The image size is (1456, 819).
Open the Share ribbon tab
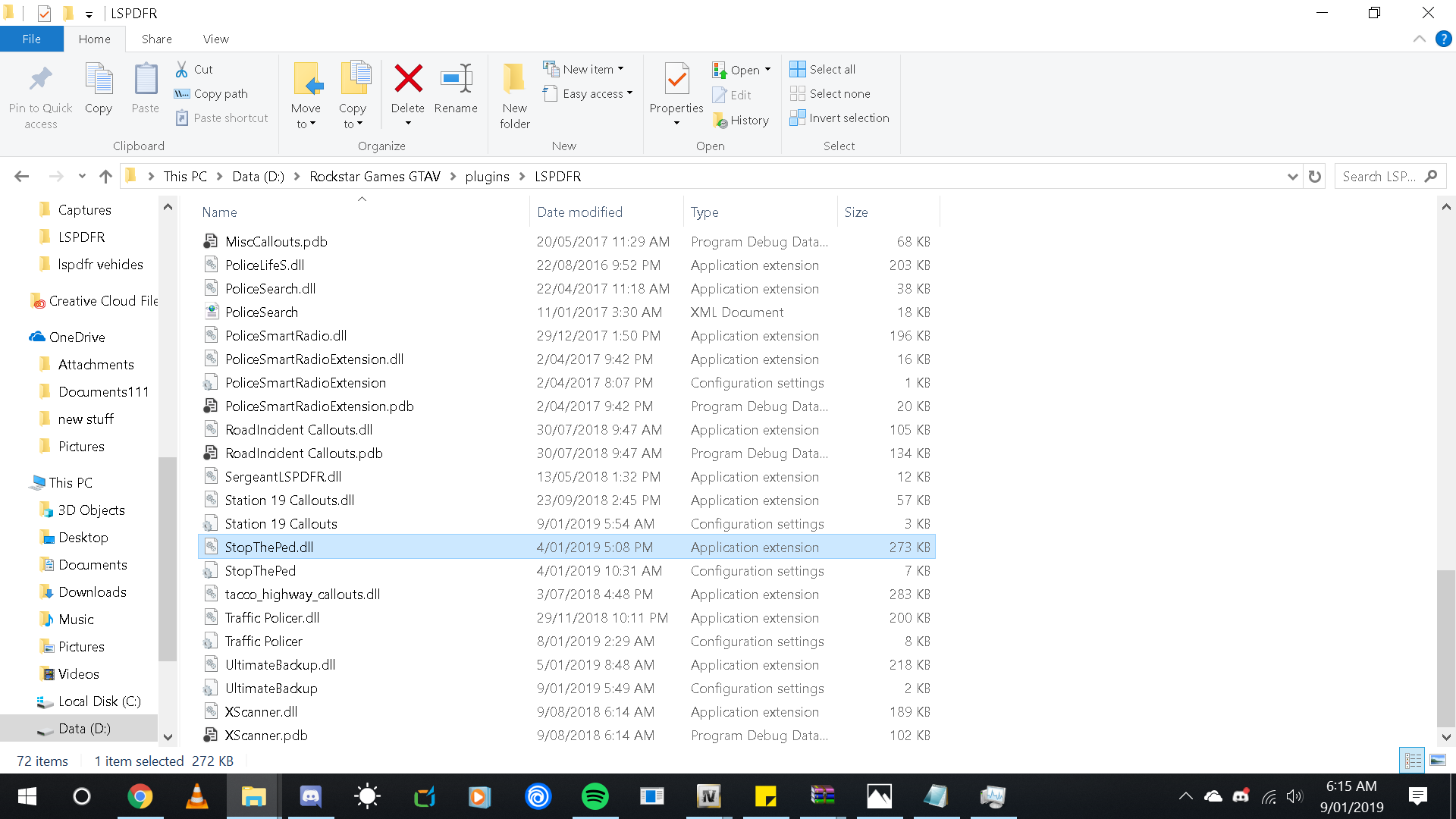156,39
